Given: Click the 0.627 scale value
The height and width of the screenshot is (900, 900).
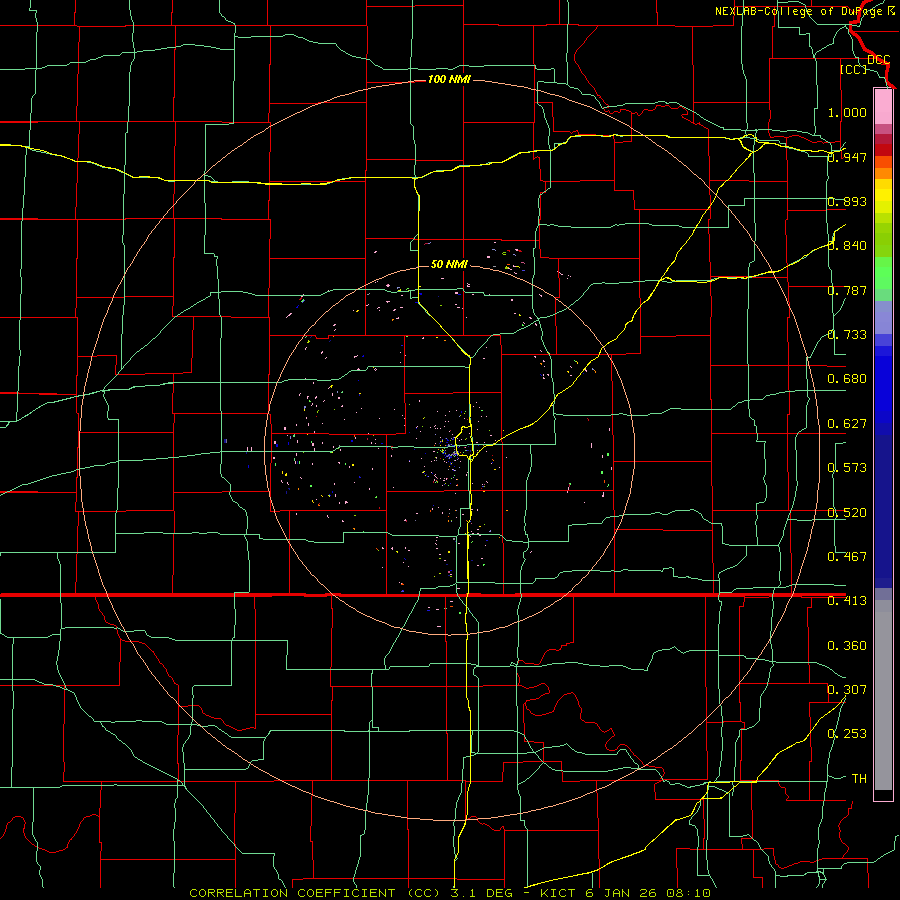Looking at the screenshot, I should (847, 424).
